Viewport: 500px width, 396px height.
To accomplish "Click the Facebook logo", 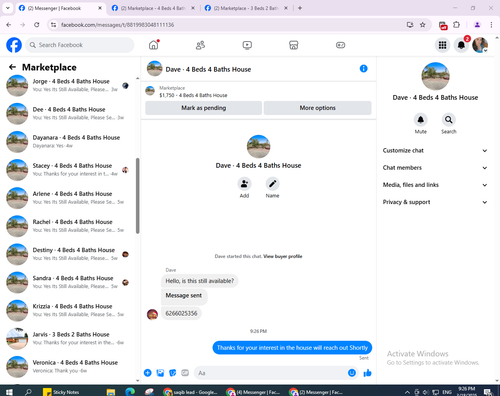I will (x=14, y=45).
